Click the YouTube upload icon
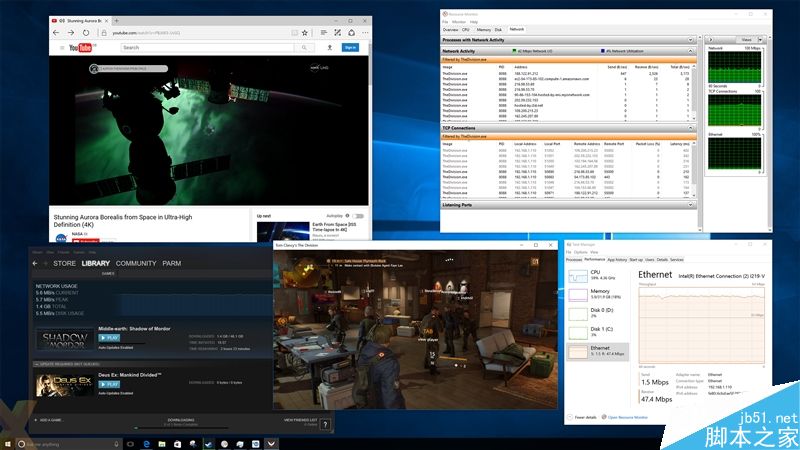Screen dimensions: 800x450 coord(330,47)
